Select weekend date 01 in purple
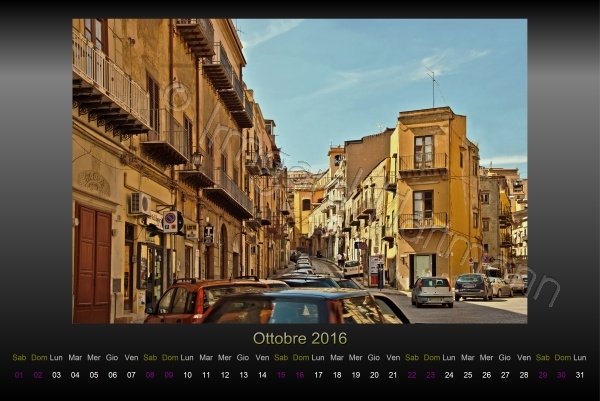Image resolution: width=600 pixels, height=401 pixels. pos(19,375)
